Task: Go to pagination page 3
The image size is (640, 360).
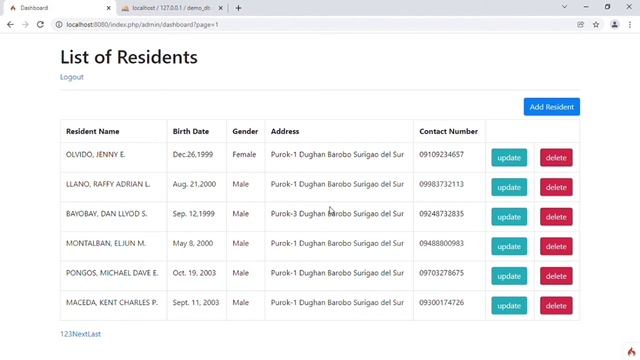Action: click(70, 334)
